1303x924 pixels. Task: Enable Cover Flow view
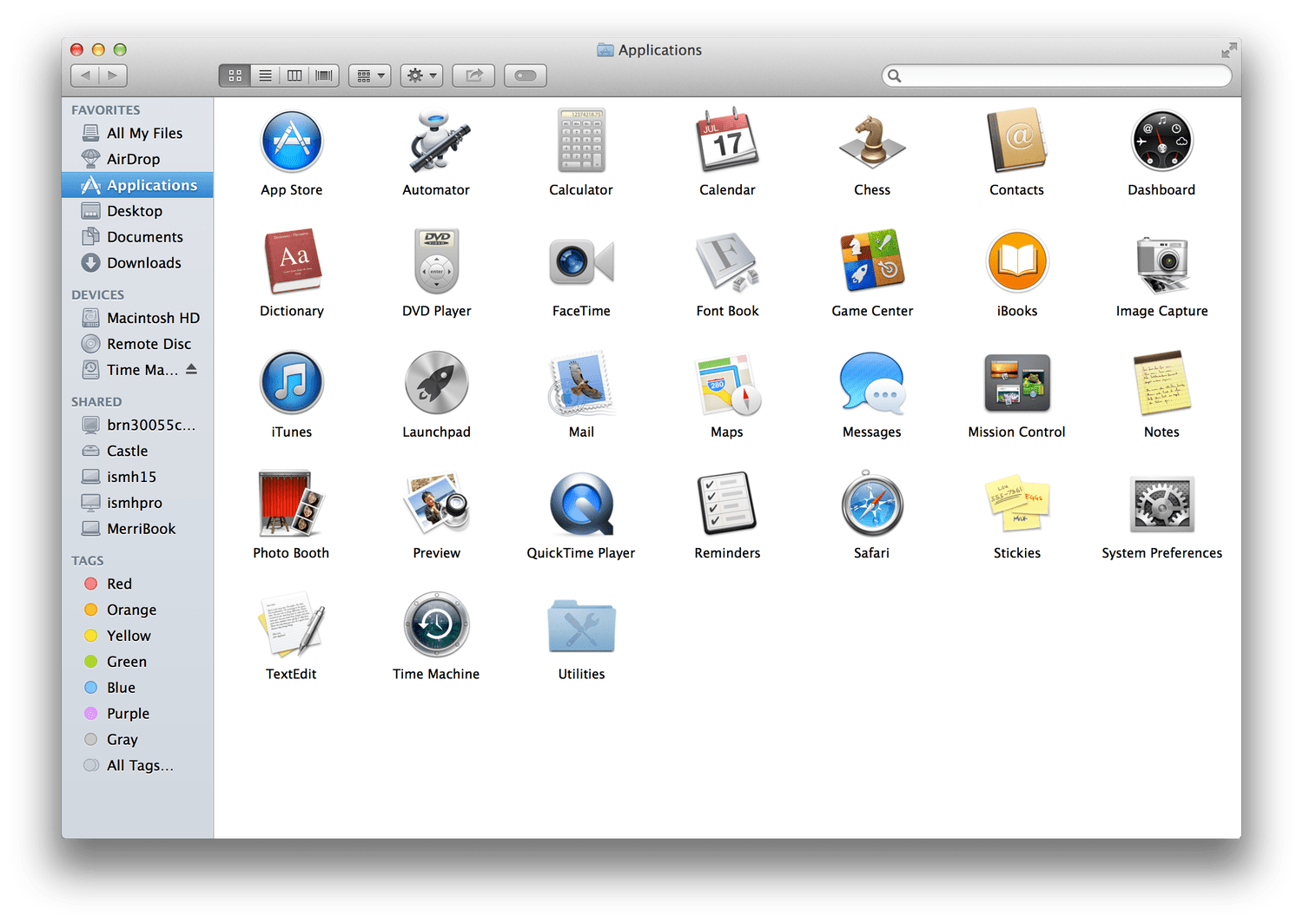324,76
